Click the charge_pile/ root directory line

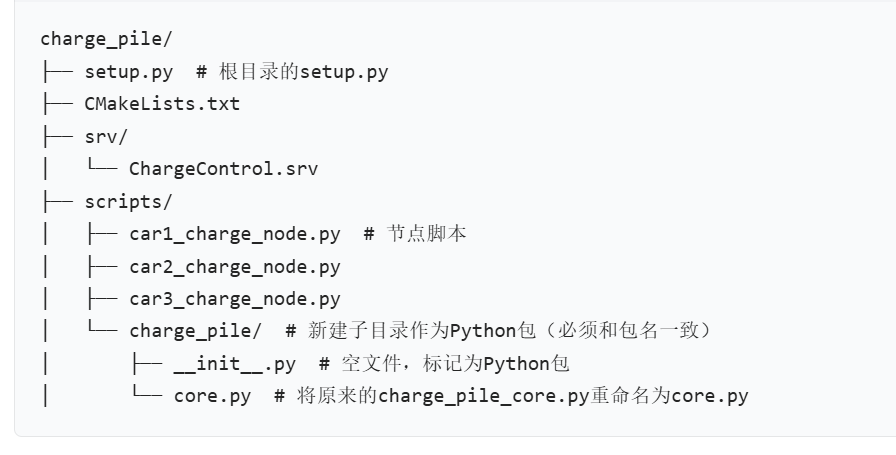pos(106,39)
